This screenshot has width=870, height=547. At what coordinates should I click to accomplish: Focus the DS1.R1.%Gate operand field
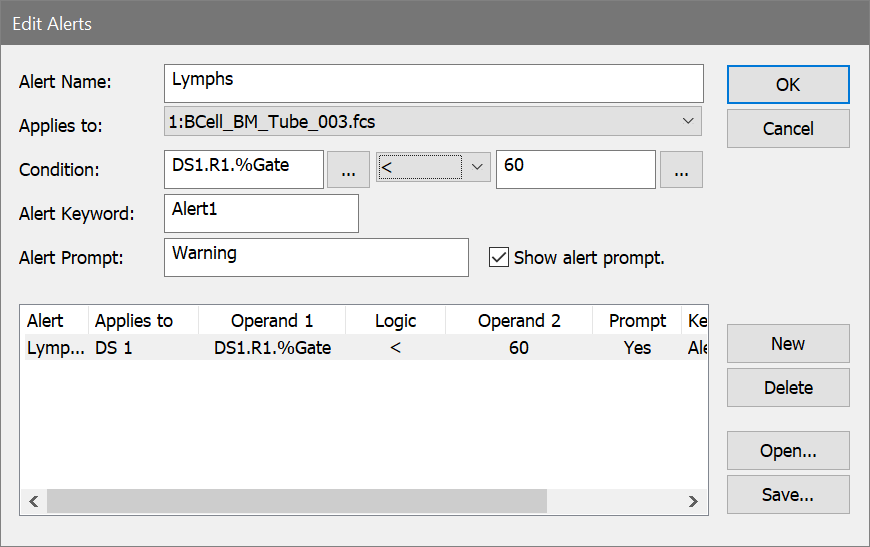[x=243, y=169]
